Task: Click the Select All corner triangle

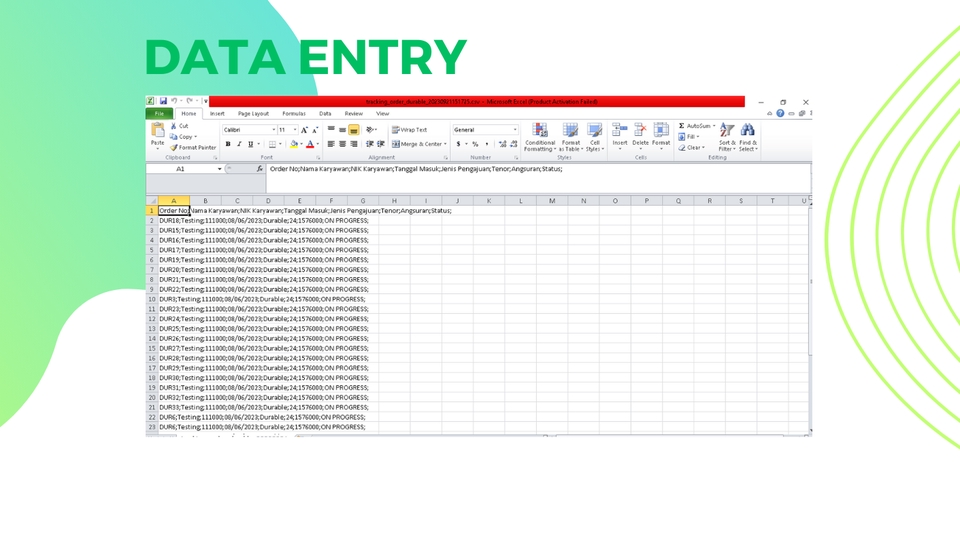Action: [152, 201]
